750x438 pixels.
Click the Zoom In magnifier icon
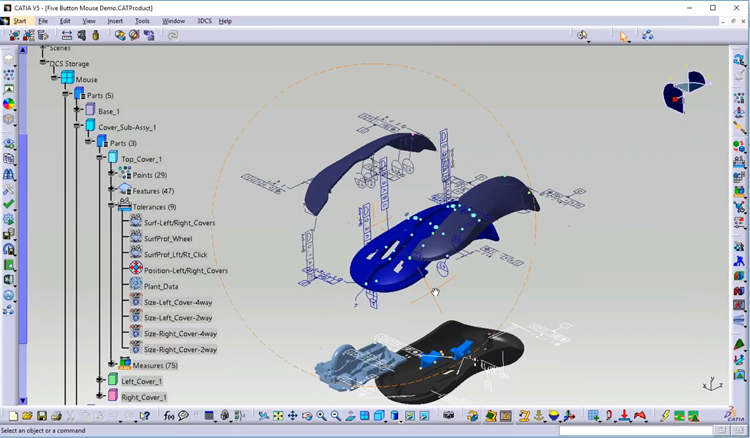[x=321, y=416]
